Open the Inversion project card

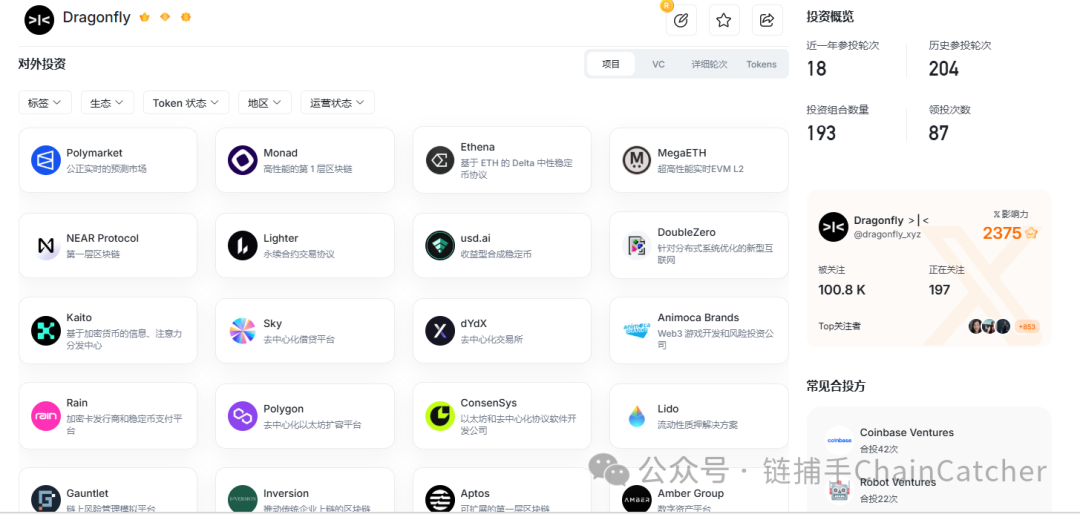pos(305,491)
